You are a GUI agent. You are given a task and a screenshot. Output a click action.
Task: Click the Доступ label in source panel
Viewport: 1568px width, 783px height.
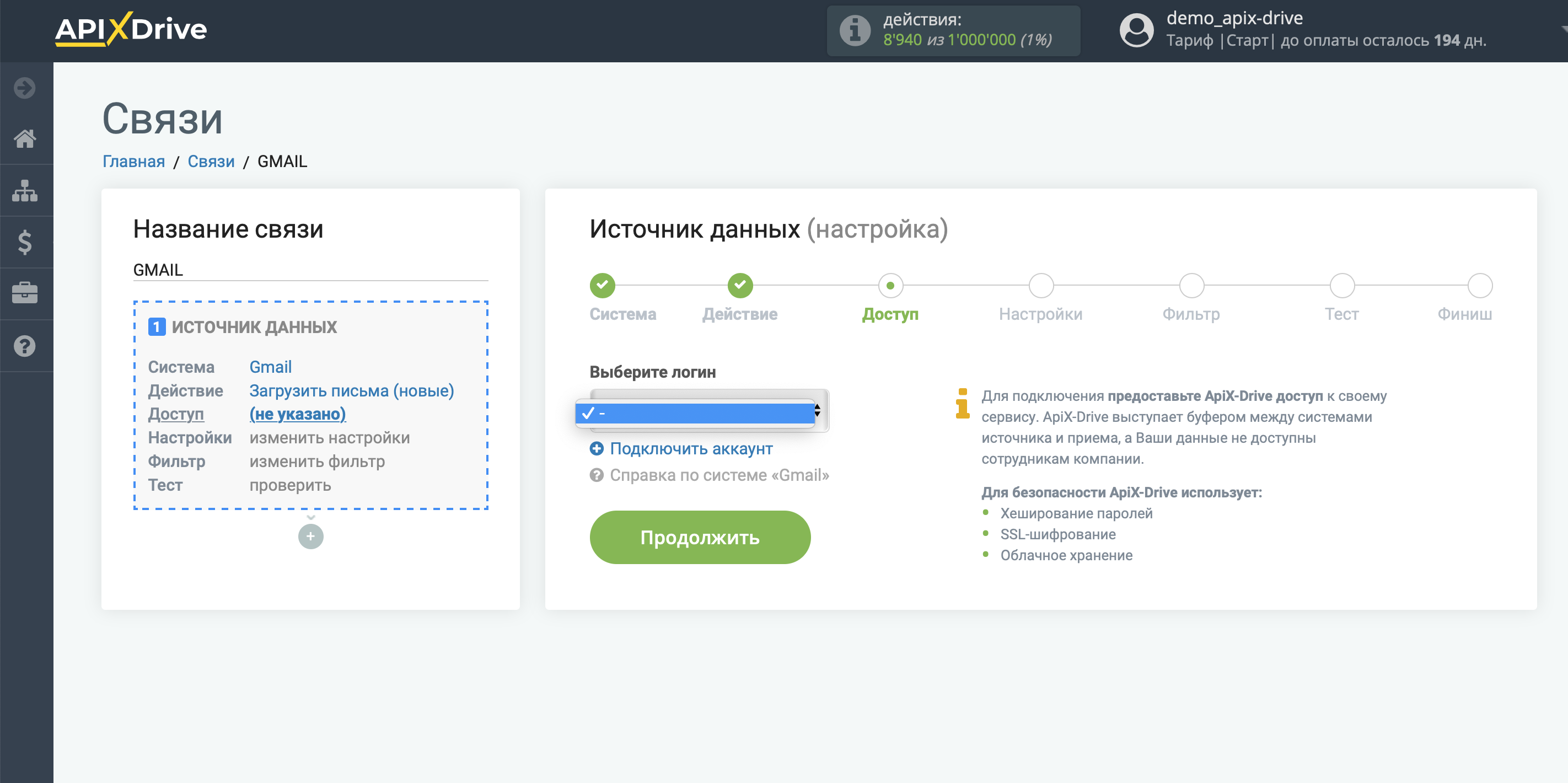(x=176, y=414)
